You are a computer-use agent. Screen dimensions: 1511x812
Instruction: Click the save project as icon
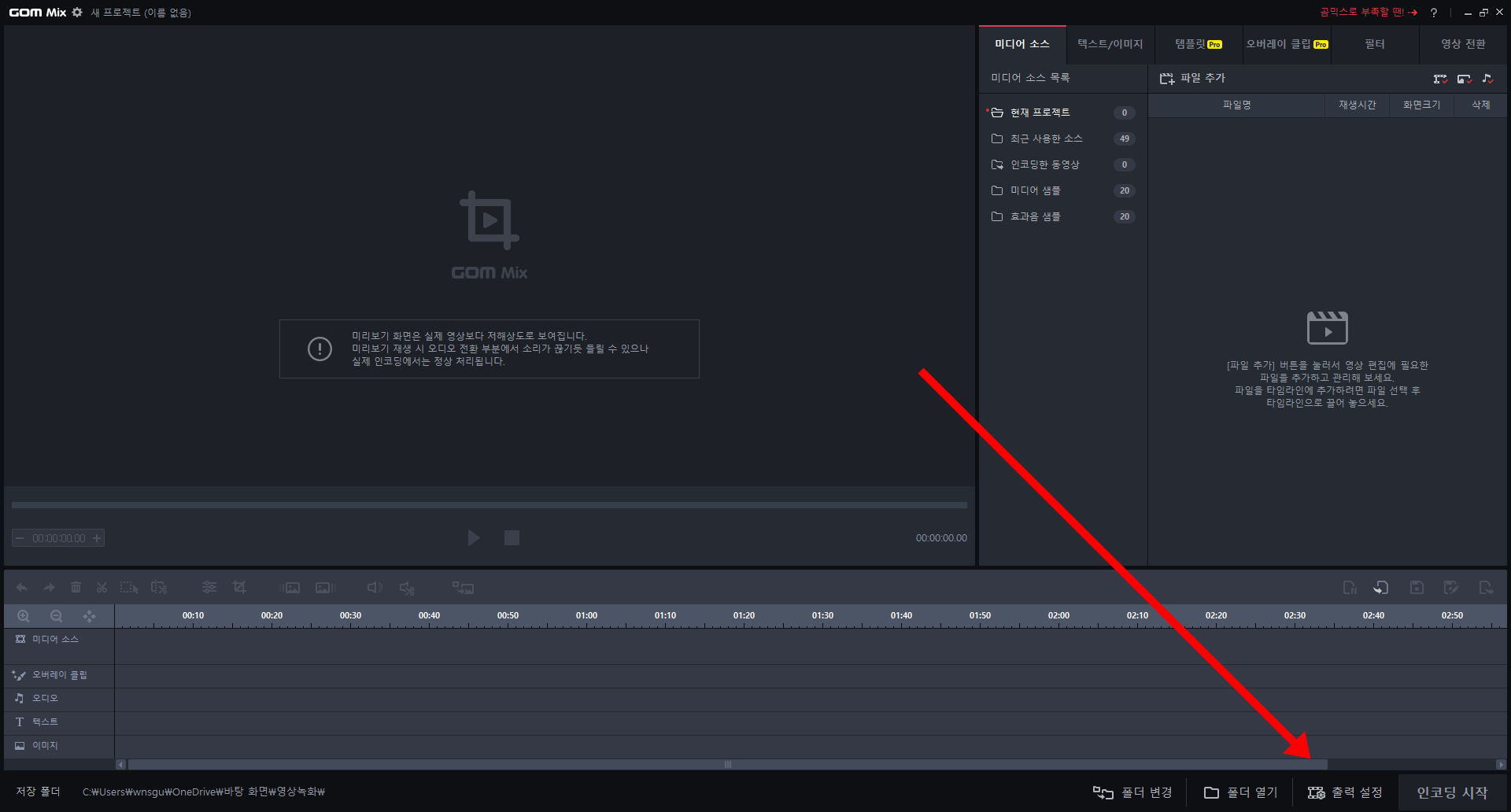pyautogui.click(x=1451, y=588)
